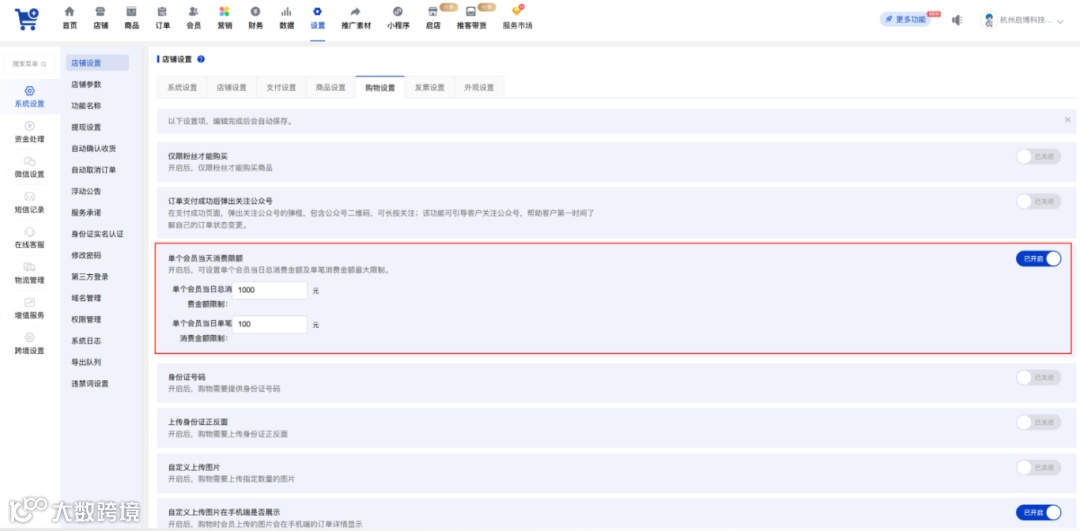Click the single purchase limit field showing 100

270,324
